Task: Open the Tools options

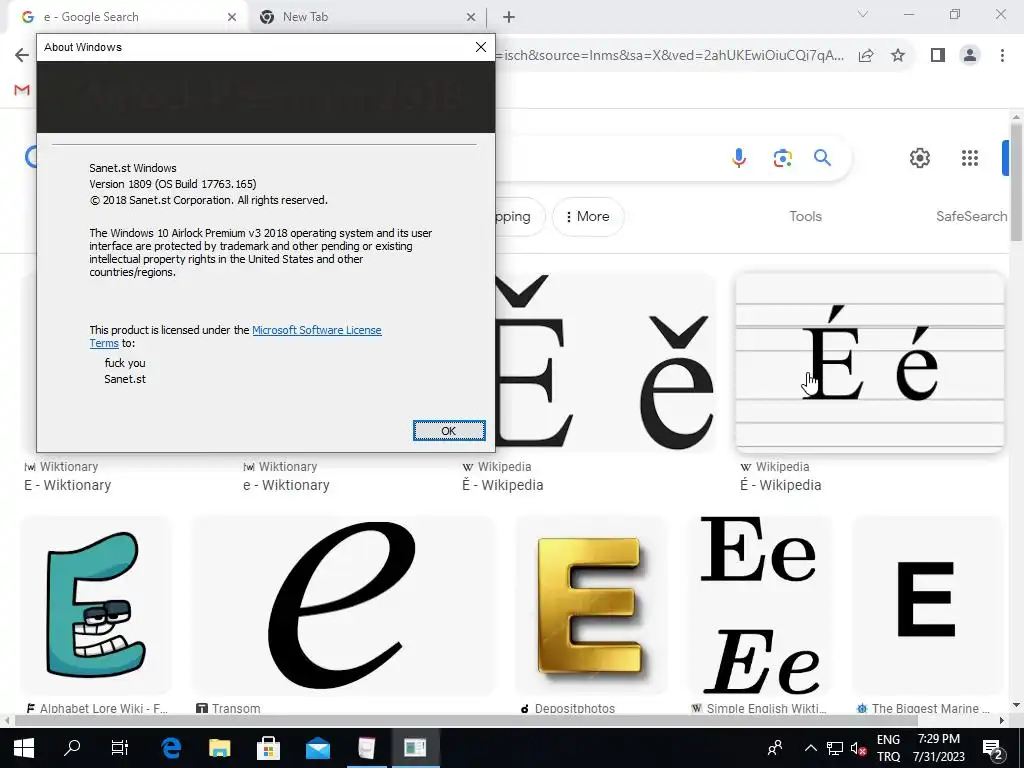Action: tap(805, 216)
